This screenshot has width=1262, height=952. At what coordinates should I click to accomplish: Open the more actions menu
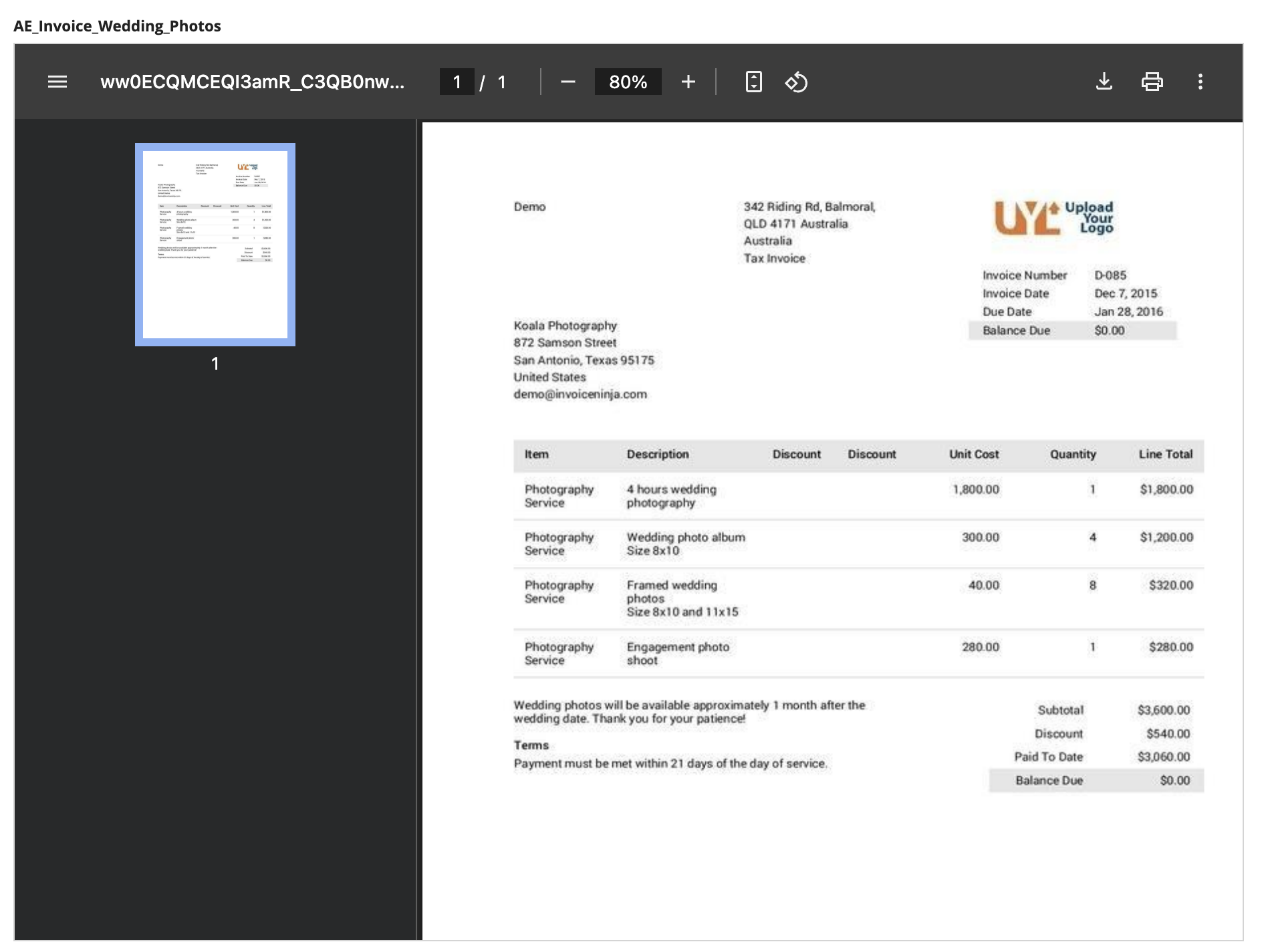[1201, 82]
